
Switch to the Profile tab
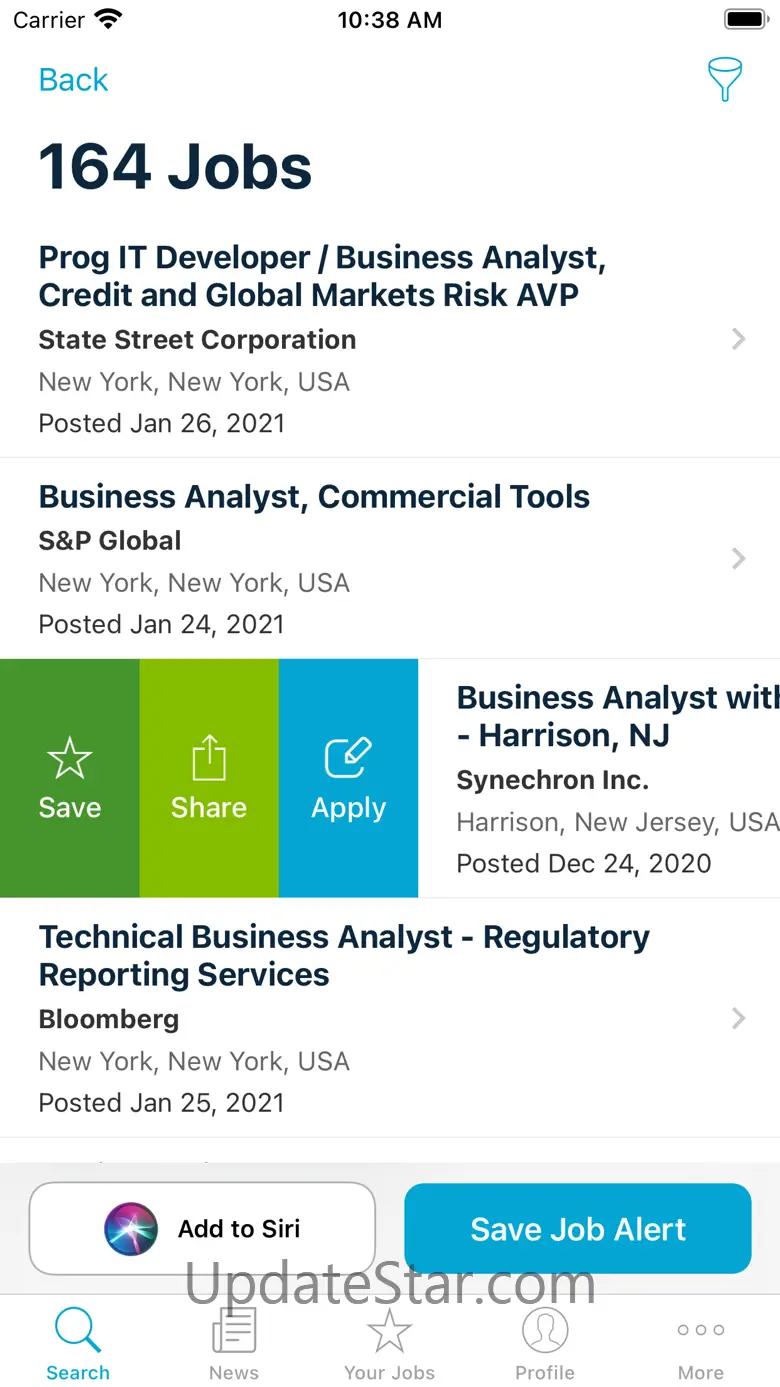click(x=545, y=1343)
